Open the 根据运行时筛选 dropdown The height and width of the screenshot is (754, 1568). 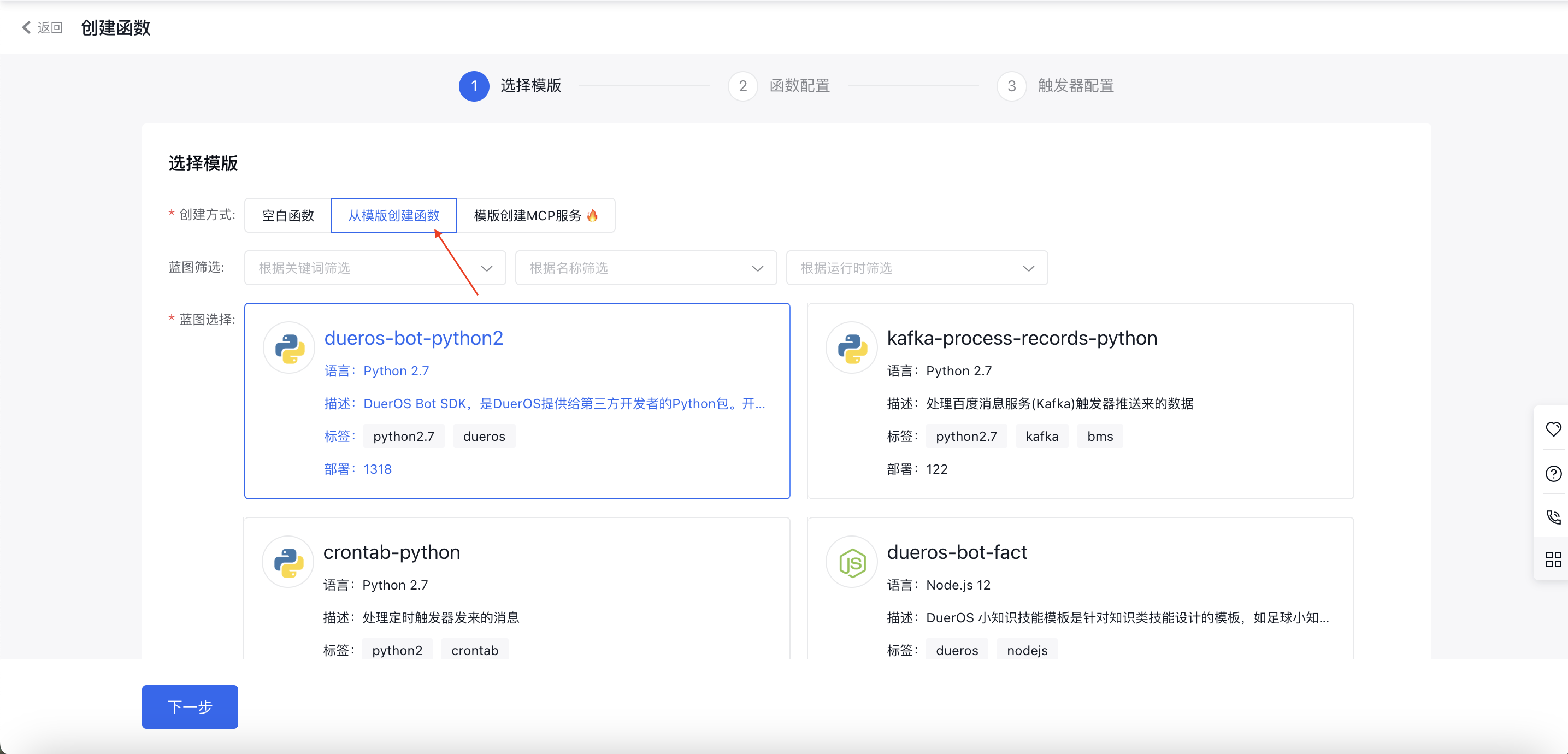click(x=917, y=268)
